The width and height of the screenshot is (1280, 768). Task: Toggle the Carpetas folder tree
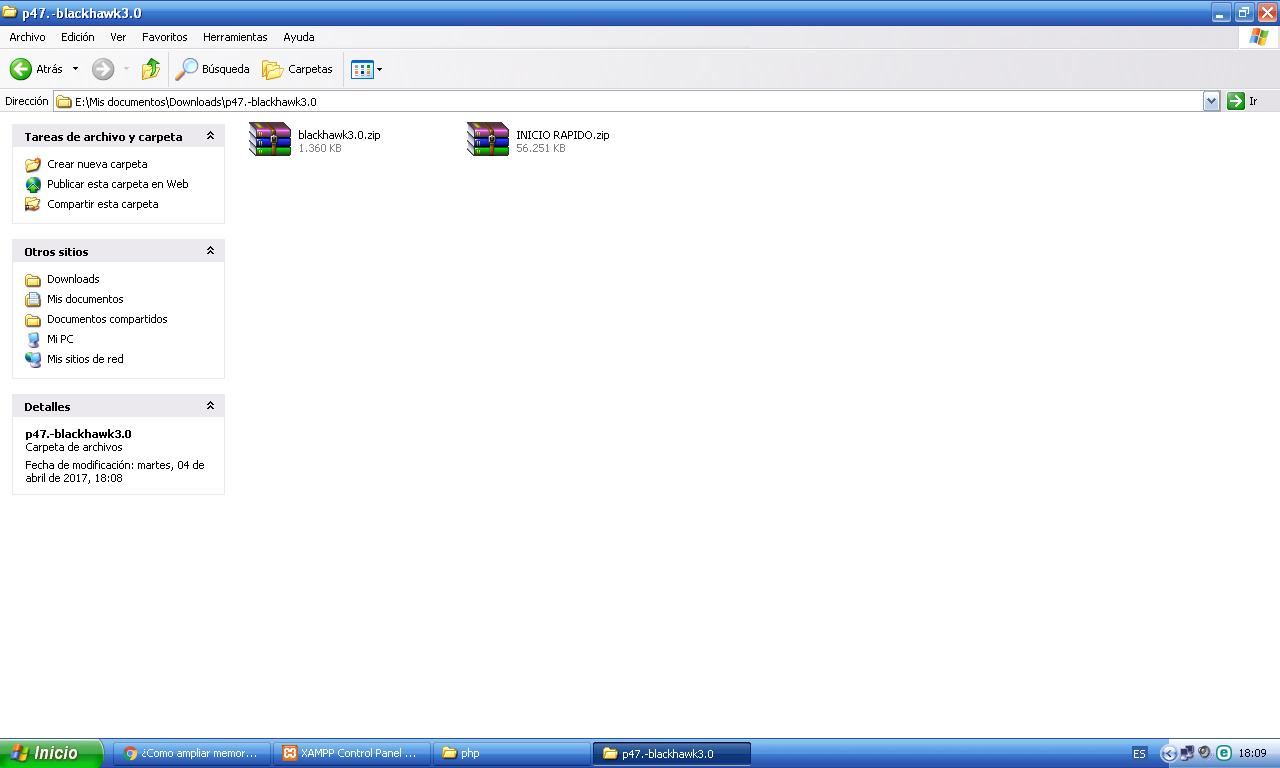pyautogui.click(x=297, y=69)
